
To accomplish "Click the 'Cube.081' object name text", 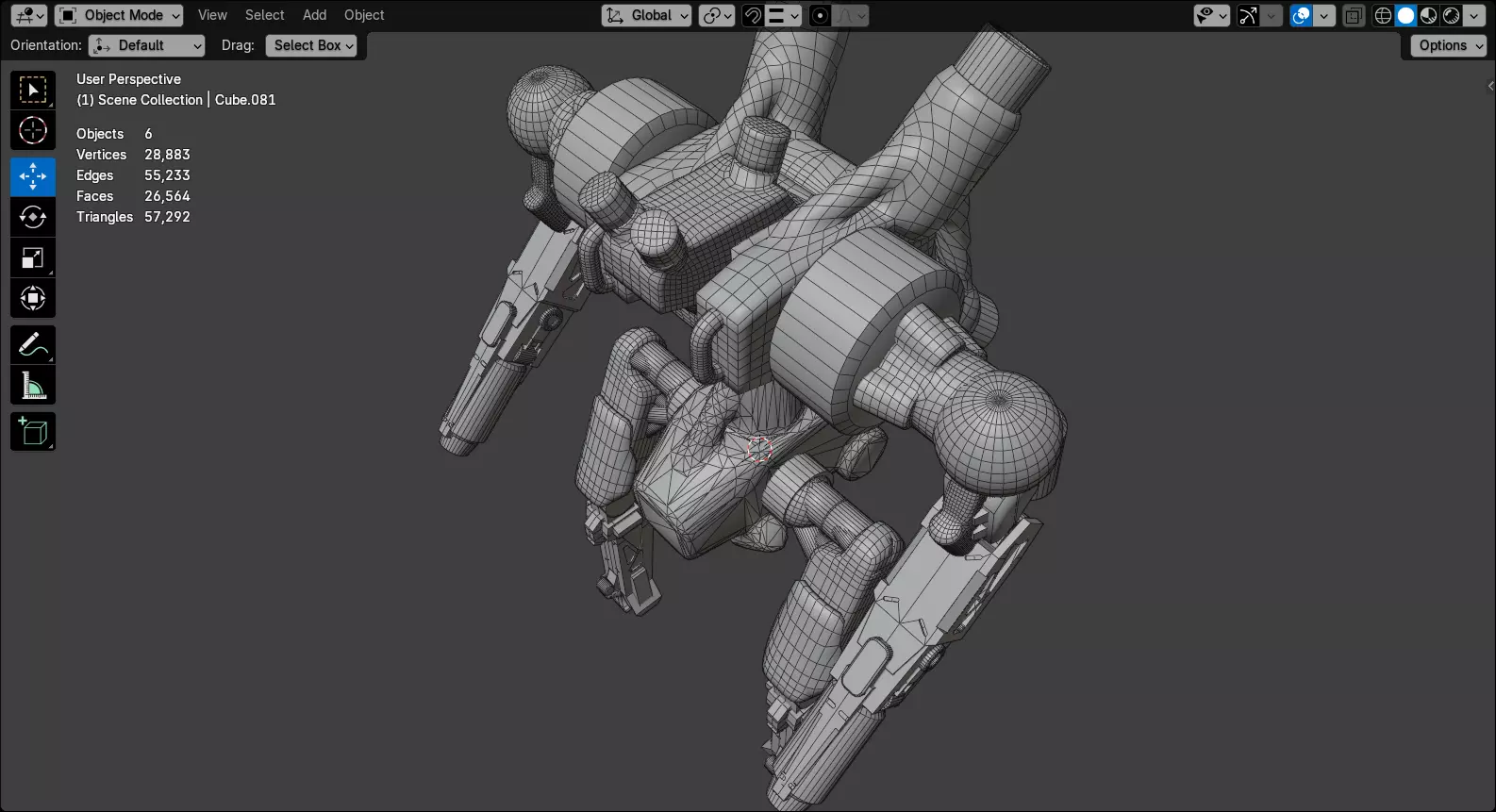I will (x=245, y=100).
